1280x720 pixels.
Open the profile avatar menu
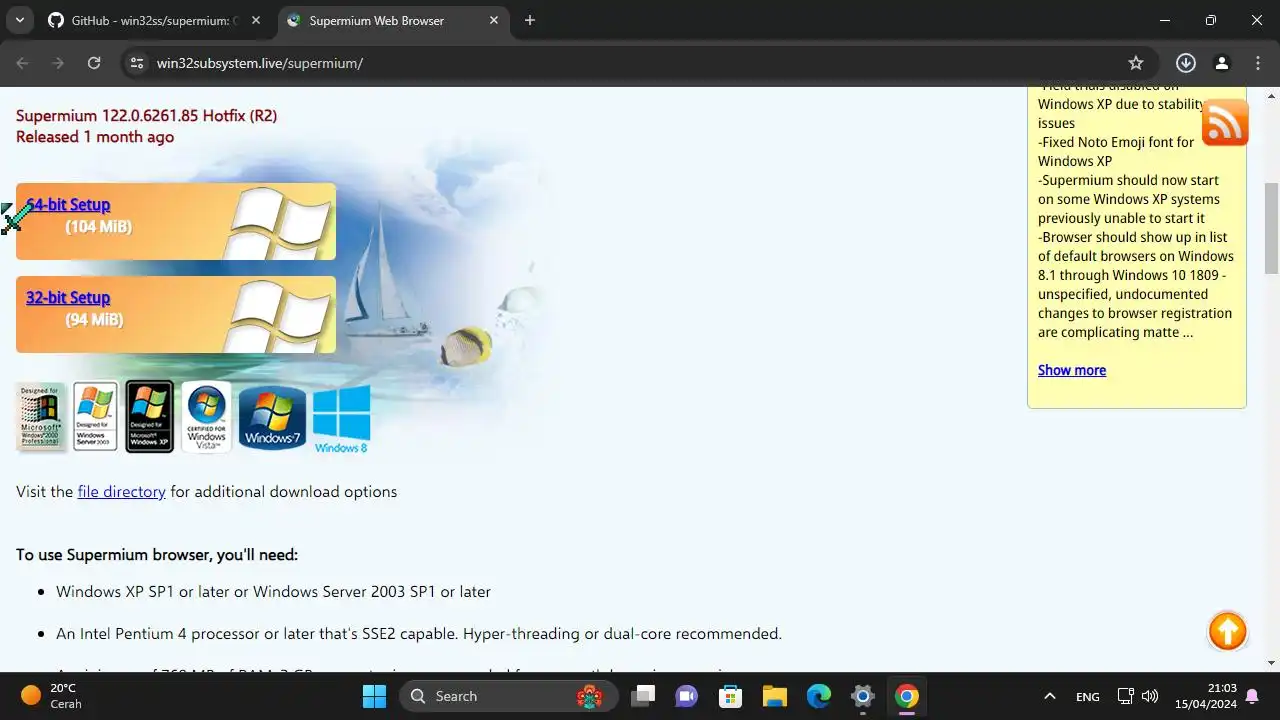point(1221,63)
